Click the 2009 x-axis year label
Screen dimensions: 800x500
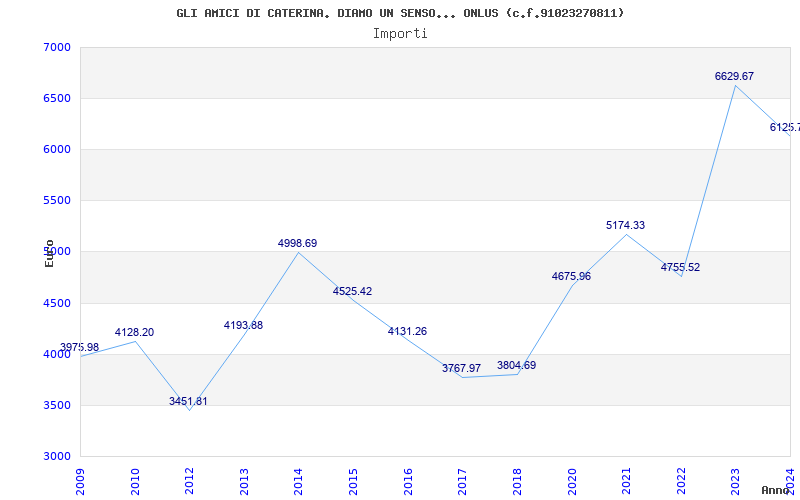[81, 482]
